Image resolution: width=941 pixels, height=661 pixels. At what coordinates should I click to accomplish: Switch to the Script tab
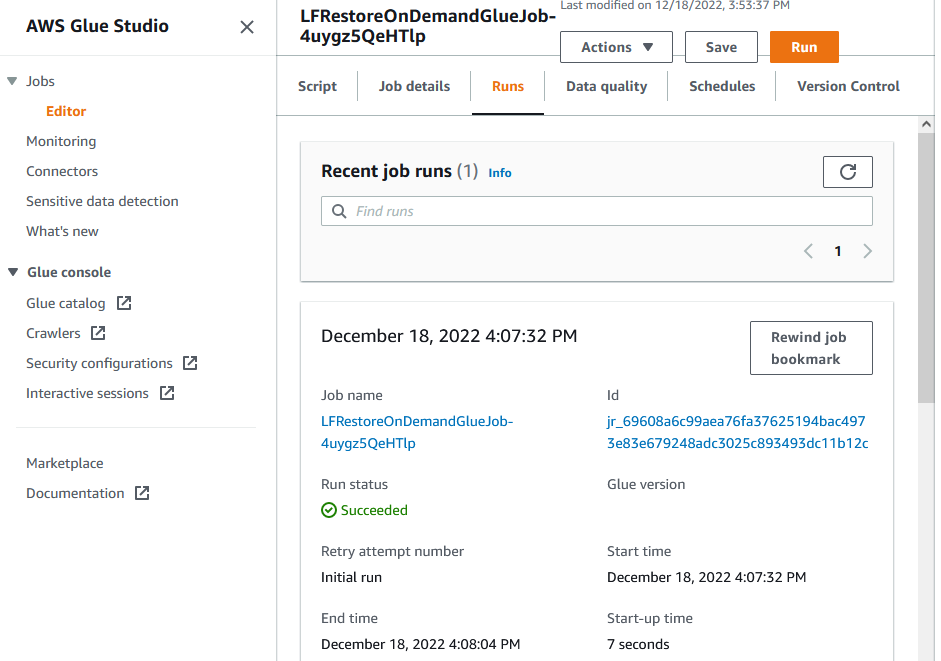(317, 86)
